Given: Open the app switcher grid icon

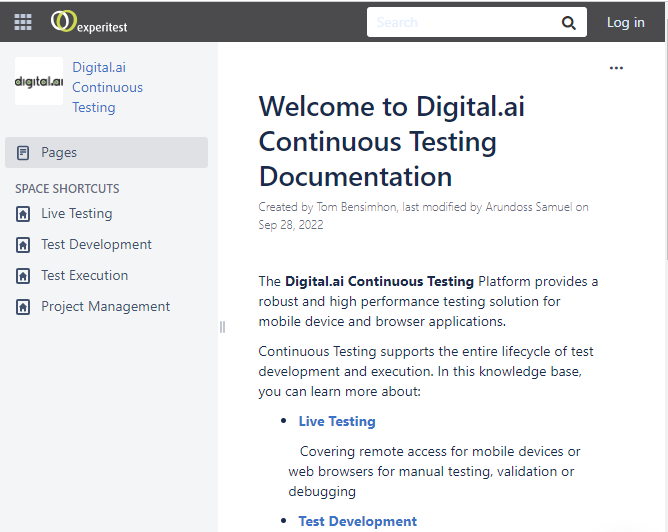Looking at the screenshot, I should point(23,22).
